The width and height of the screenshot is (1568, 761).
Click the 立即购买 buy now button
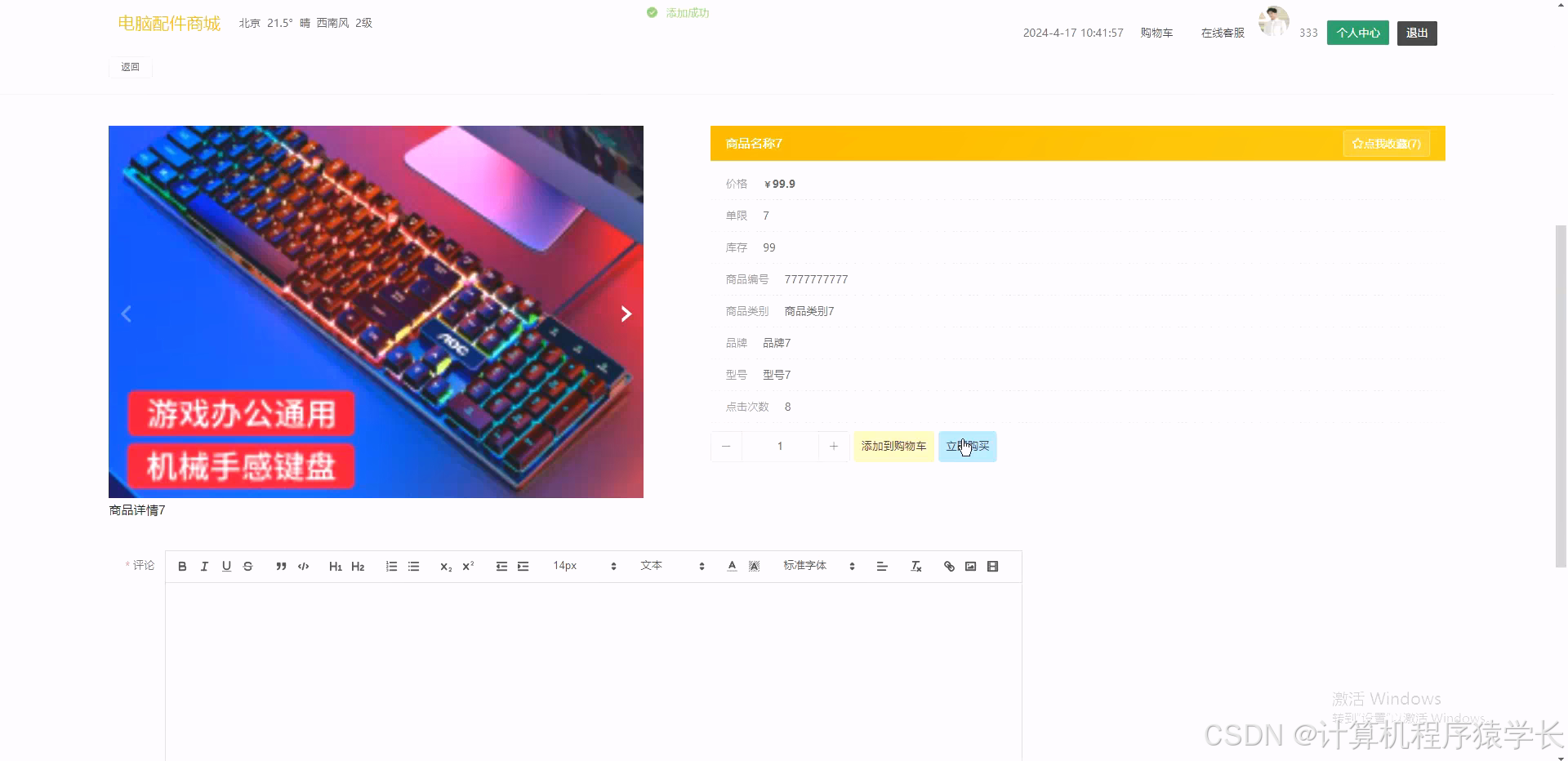[967, 446]
